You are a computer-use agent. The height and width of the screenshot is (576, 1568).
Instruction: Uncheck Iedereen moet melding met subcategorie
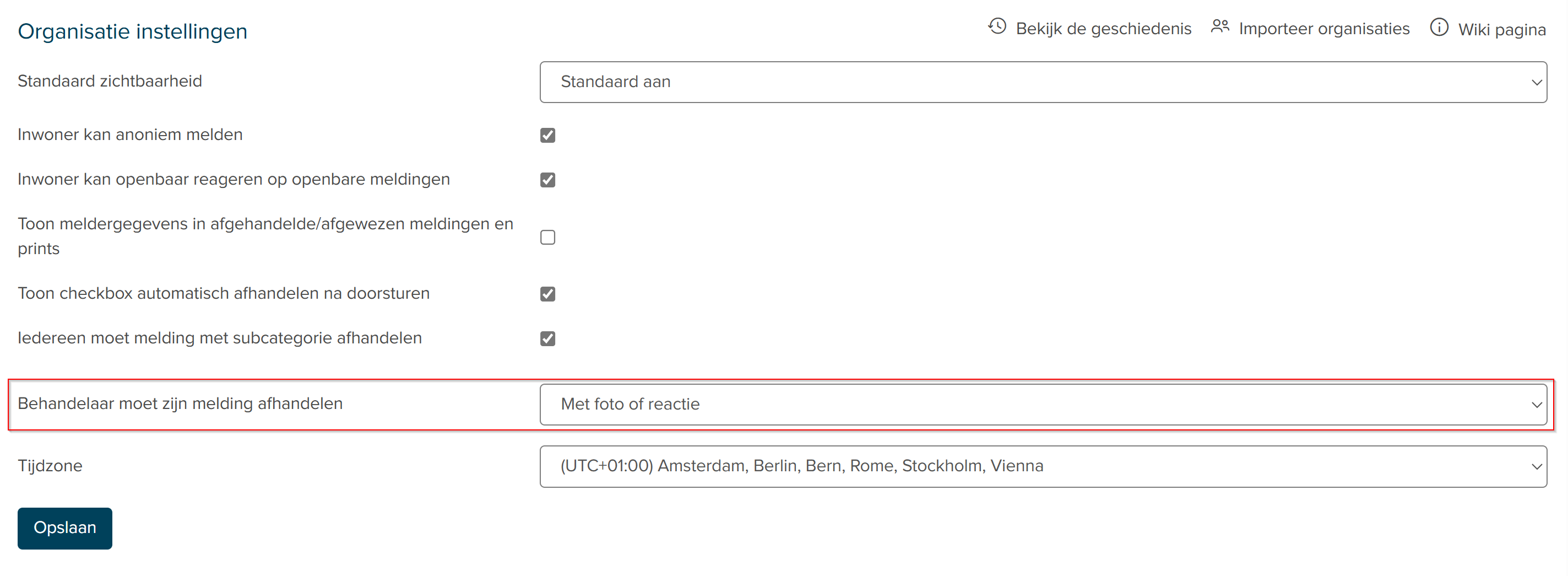point(547,338)
